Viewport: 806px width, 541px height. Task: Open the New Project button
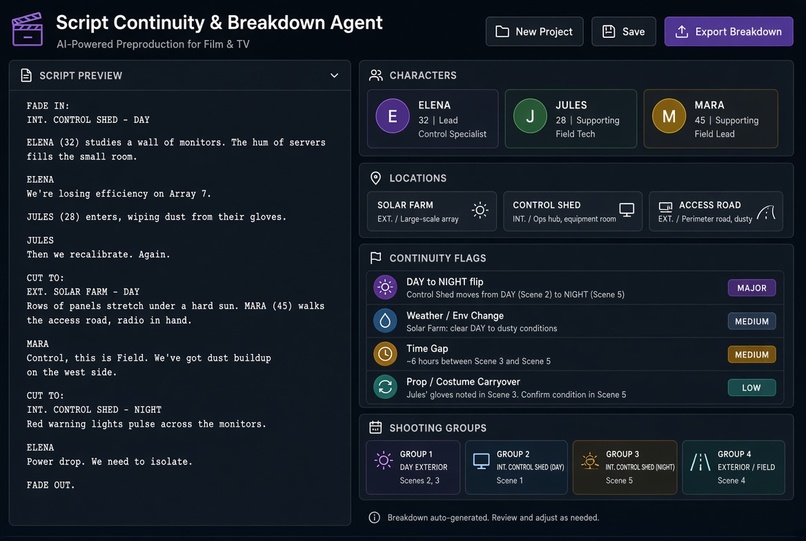click(534, 31)
